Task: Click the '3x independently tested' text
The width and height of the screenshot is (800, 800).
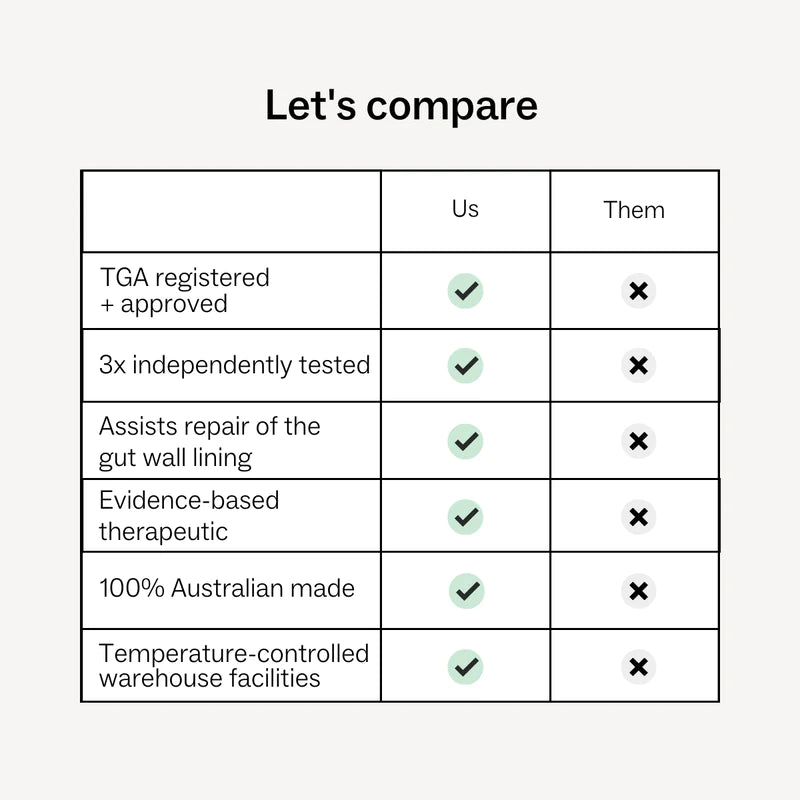Action: click(234, 365)
